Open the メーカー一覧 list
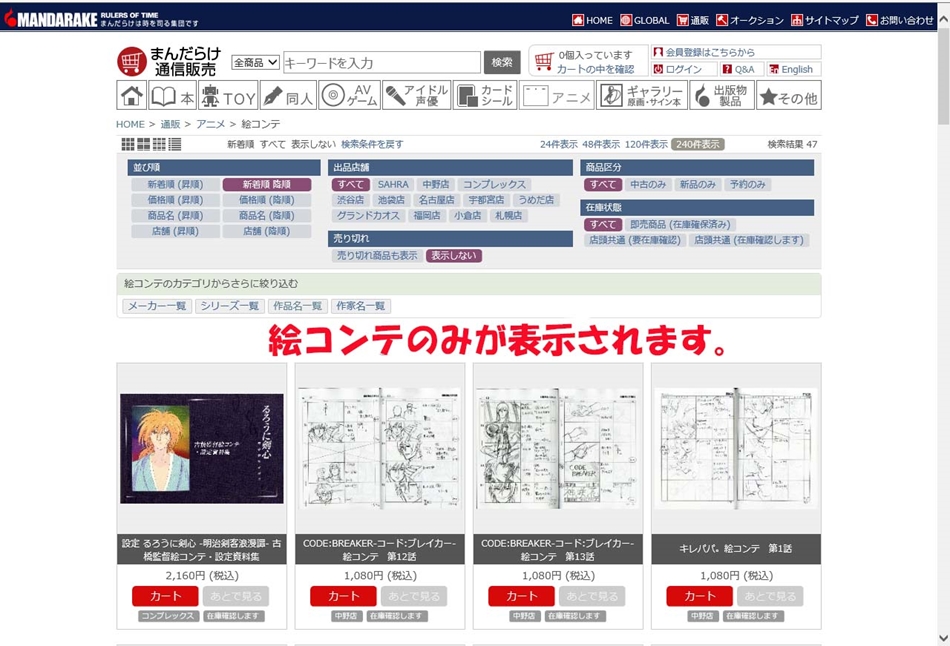This screenshot has width=950, height=646. [x=157, y=306]
